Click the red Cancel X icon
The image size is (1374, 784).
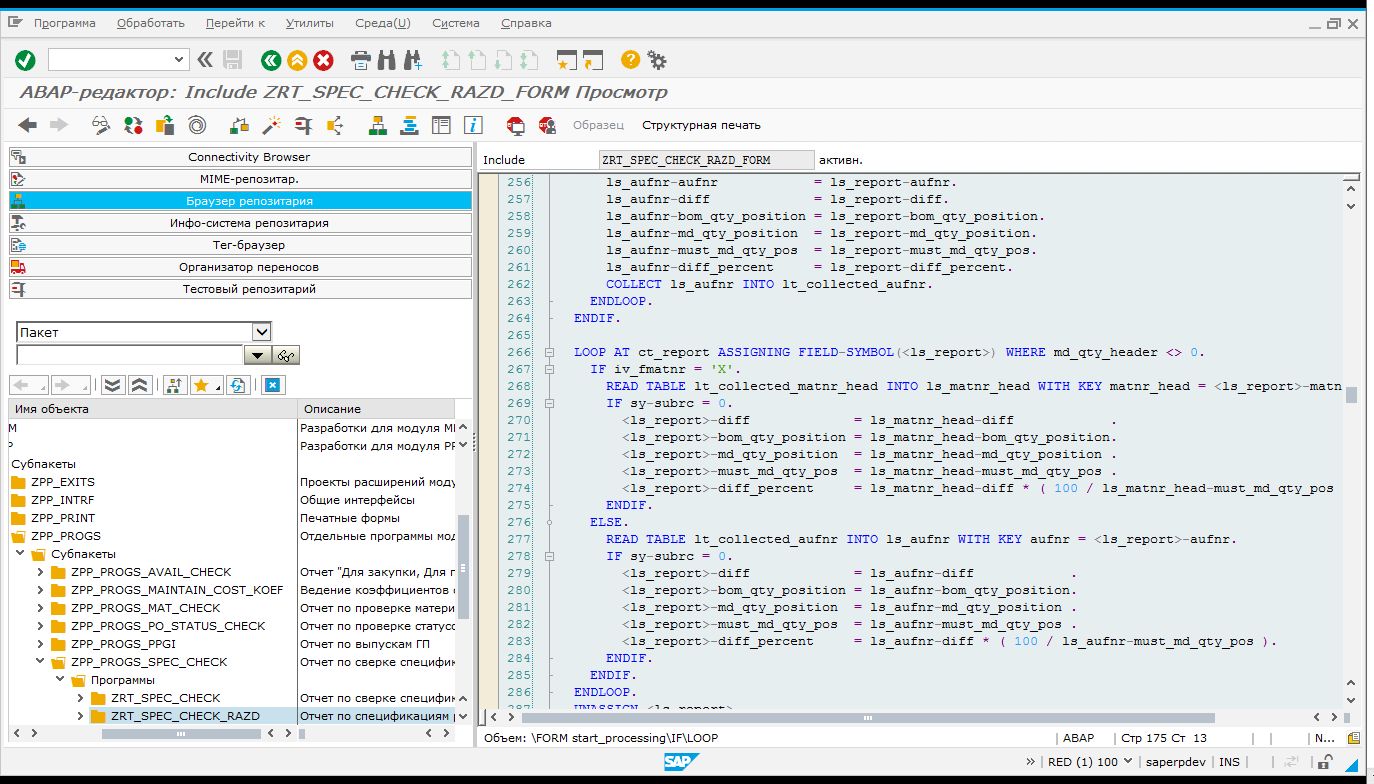click(x=323, y=60)
